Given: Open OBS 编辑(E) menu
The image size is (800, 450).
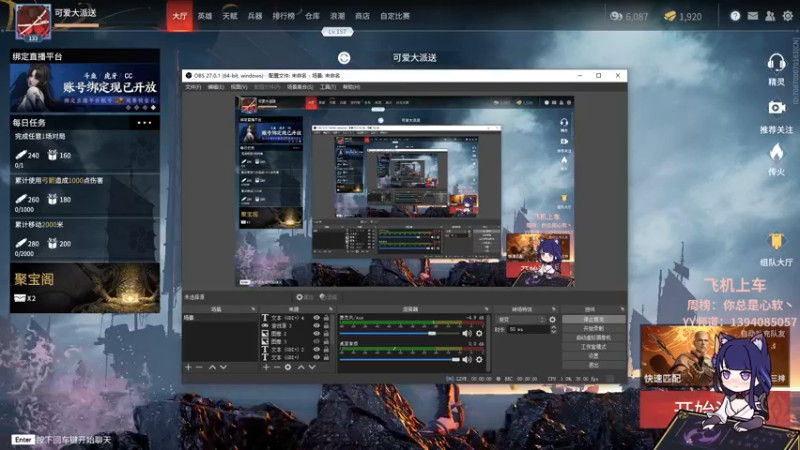Looking at the screenshot, I should pos(216,87).
